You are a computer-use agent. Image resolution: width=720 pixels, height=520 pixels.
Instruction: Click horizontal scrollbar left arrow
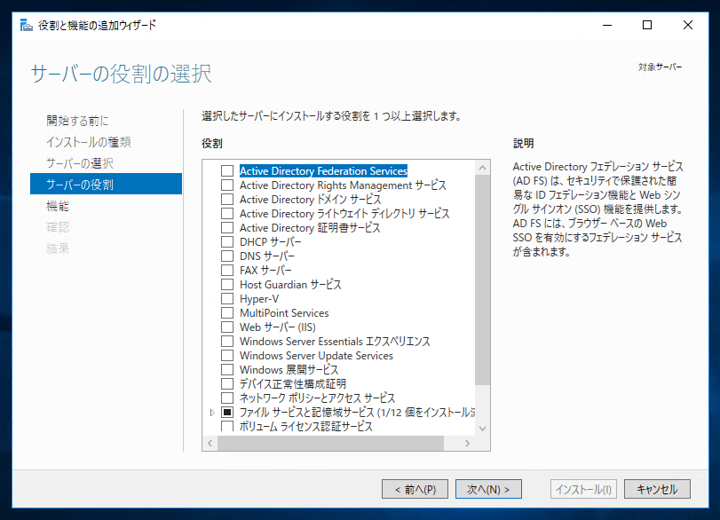click(x=210, y=443)
